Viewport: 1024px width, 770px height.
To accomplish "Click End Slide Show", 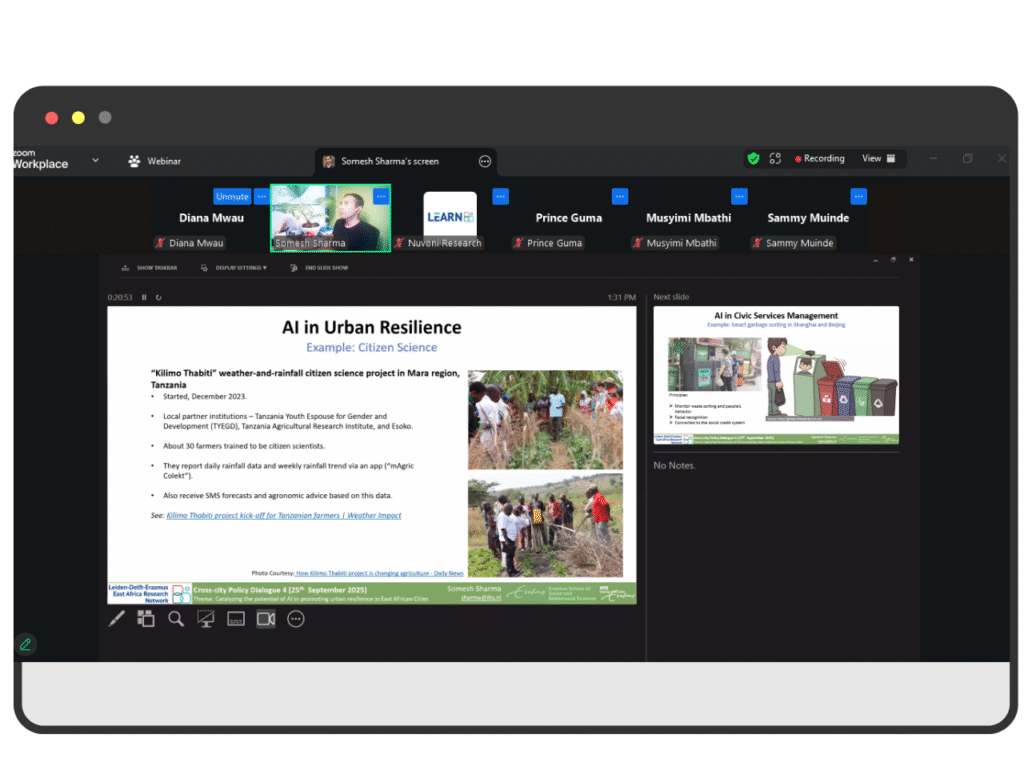I will pos(320,268).
